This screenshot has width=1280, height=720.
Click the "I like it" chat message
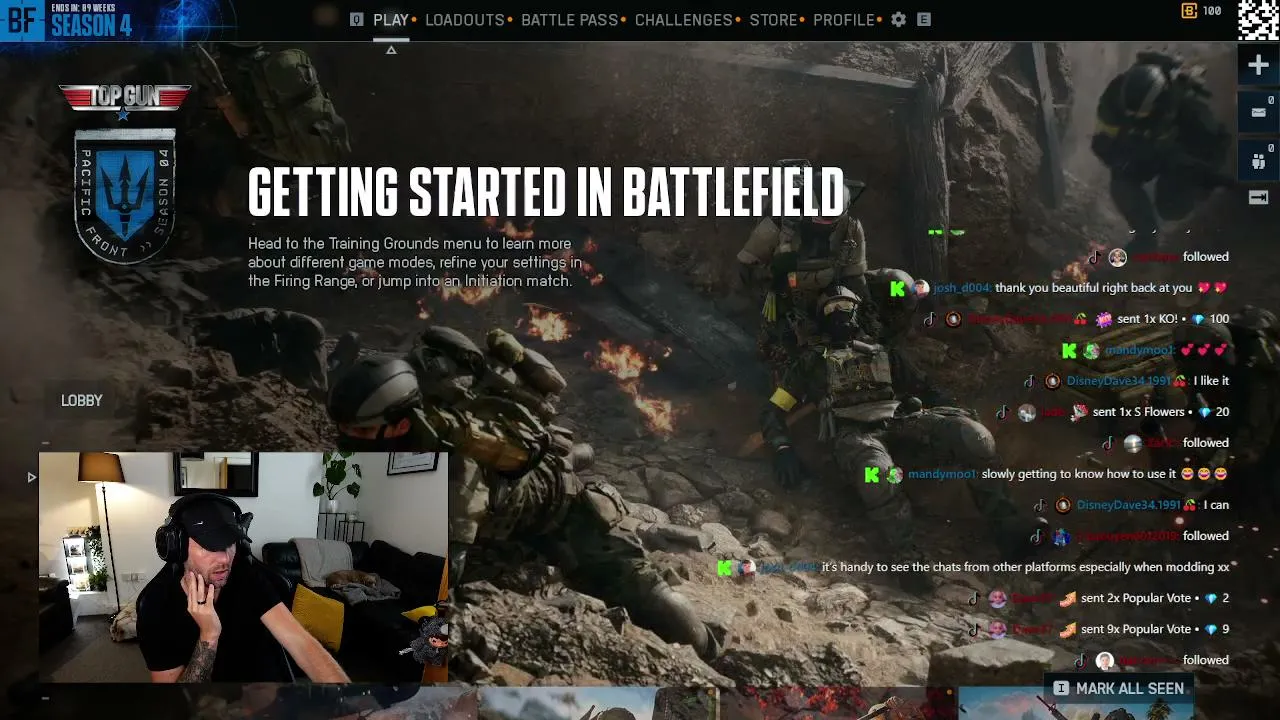[1211, 381]
